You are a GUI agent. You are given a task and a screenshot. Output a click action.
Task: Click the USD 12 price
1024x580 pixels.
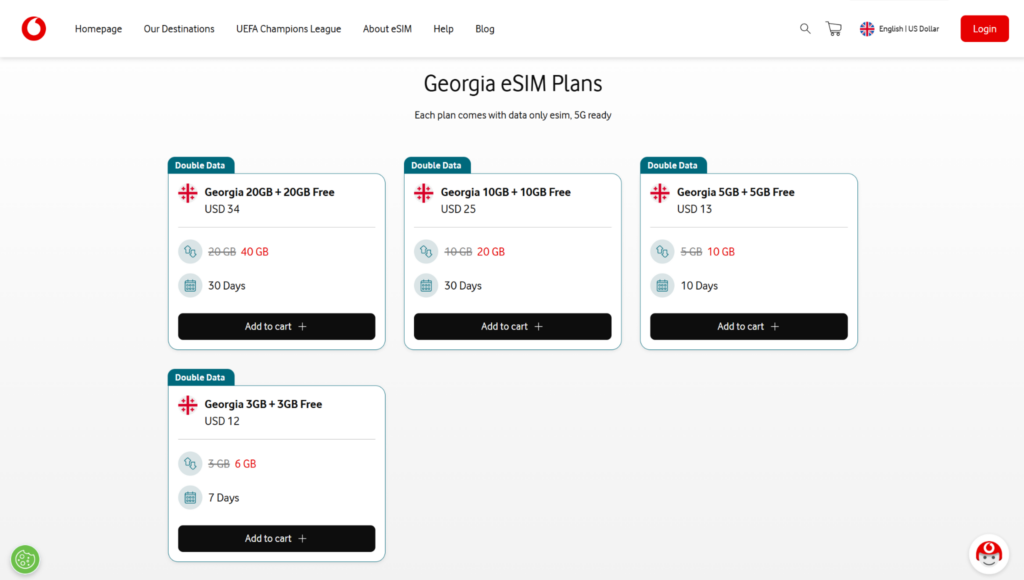pos(222,421)
